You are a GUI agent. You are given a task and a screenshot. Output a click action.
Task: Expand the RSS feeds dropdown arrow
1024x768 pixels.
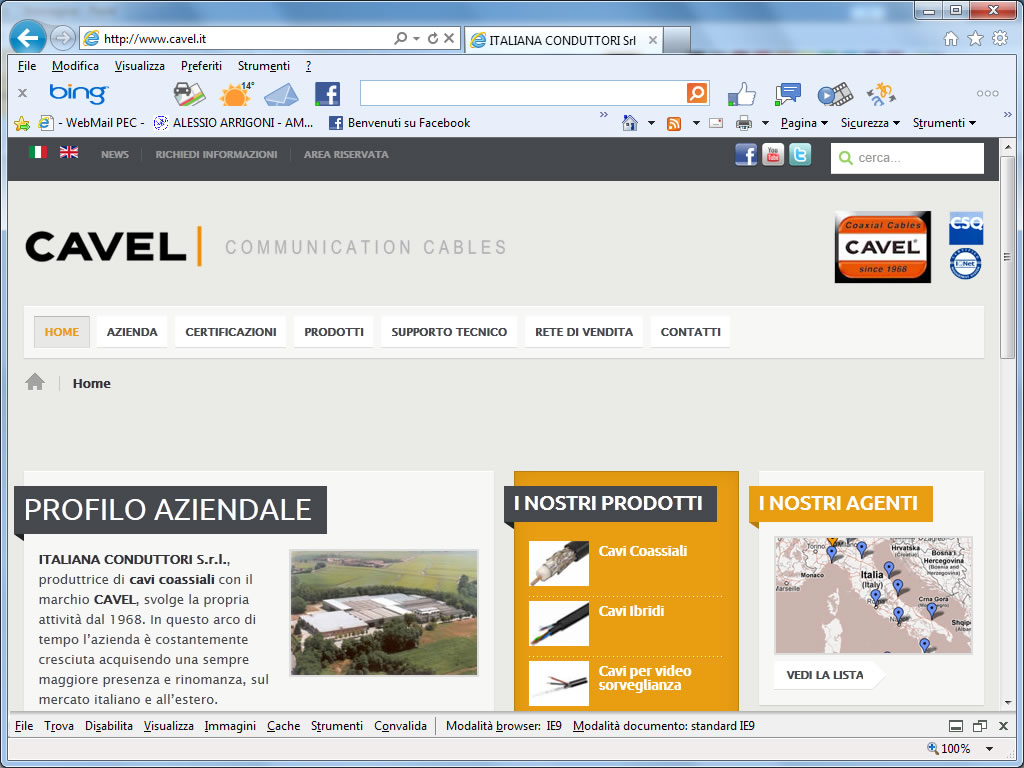point(696,123)
